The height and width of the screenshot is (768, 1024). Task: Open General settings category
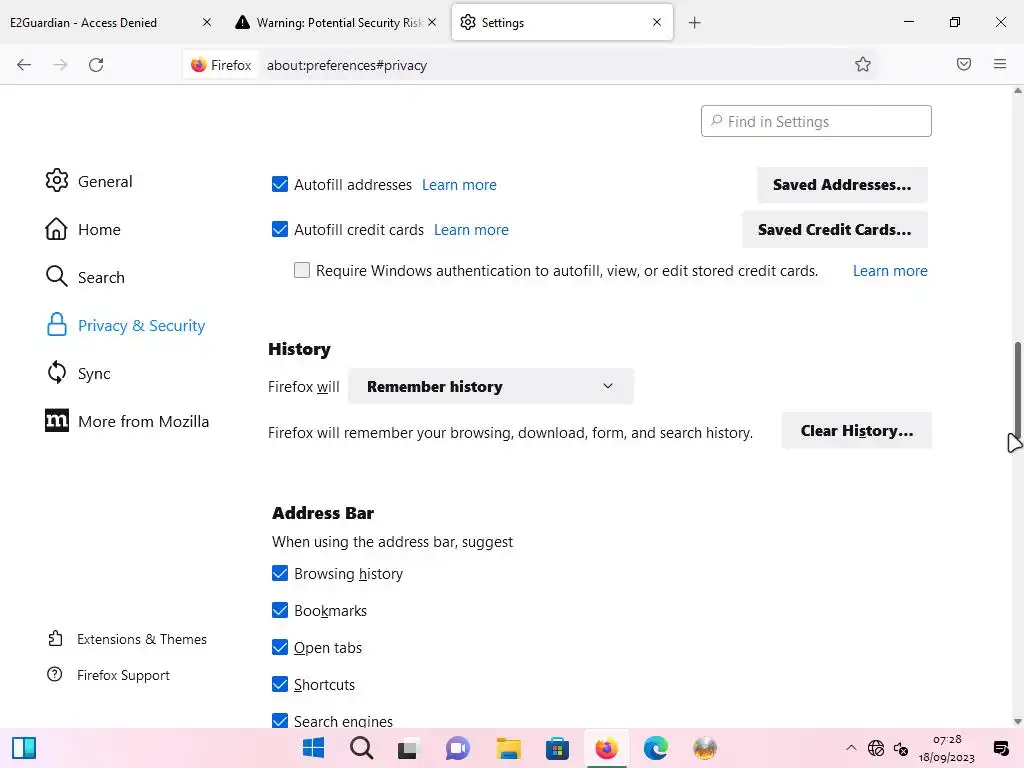pos(89,181)
